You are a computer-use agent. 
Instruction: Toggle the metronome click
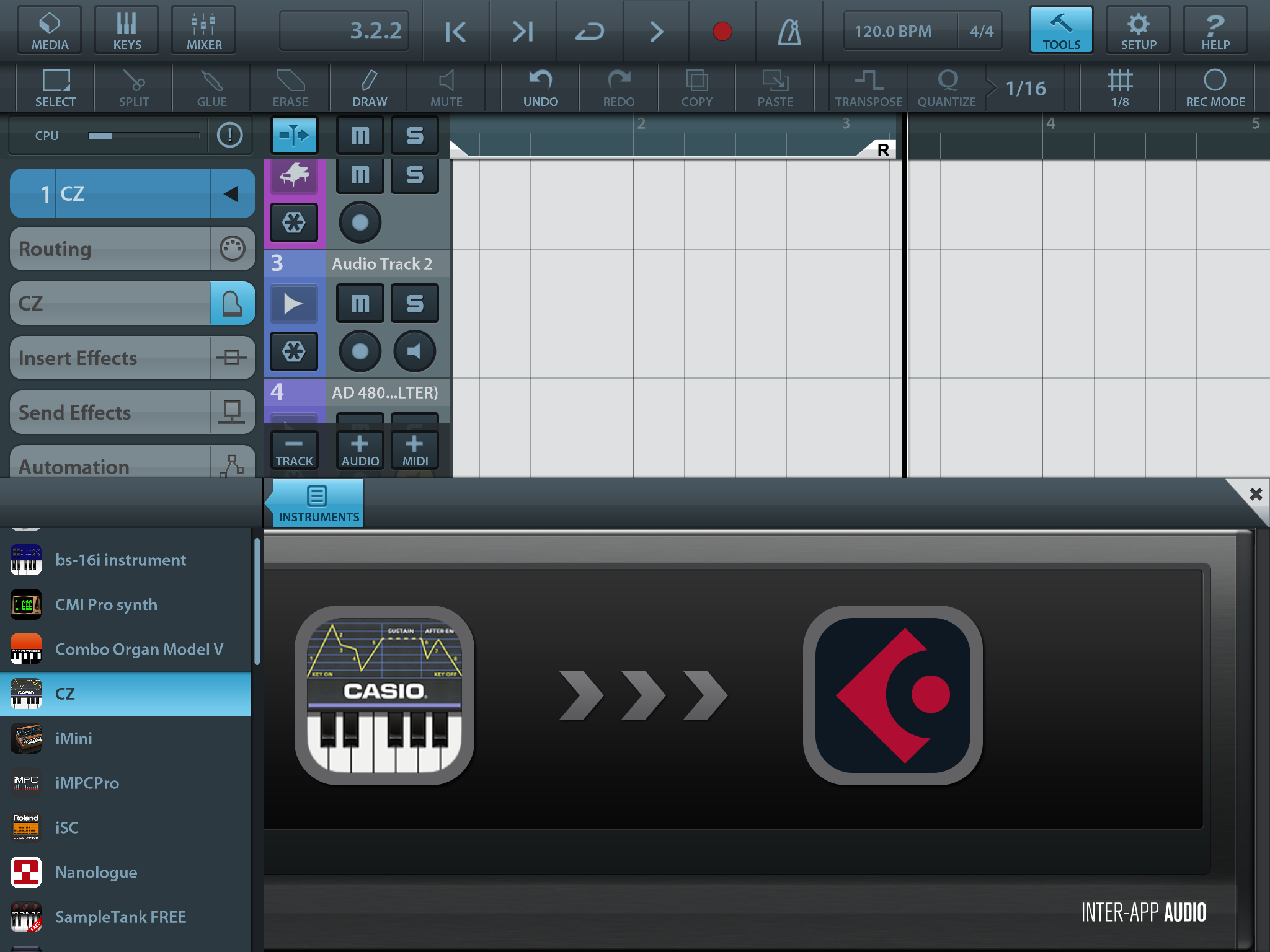pos(789,31)
